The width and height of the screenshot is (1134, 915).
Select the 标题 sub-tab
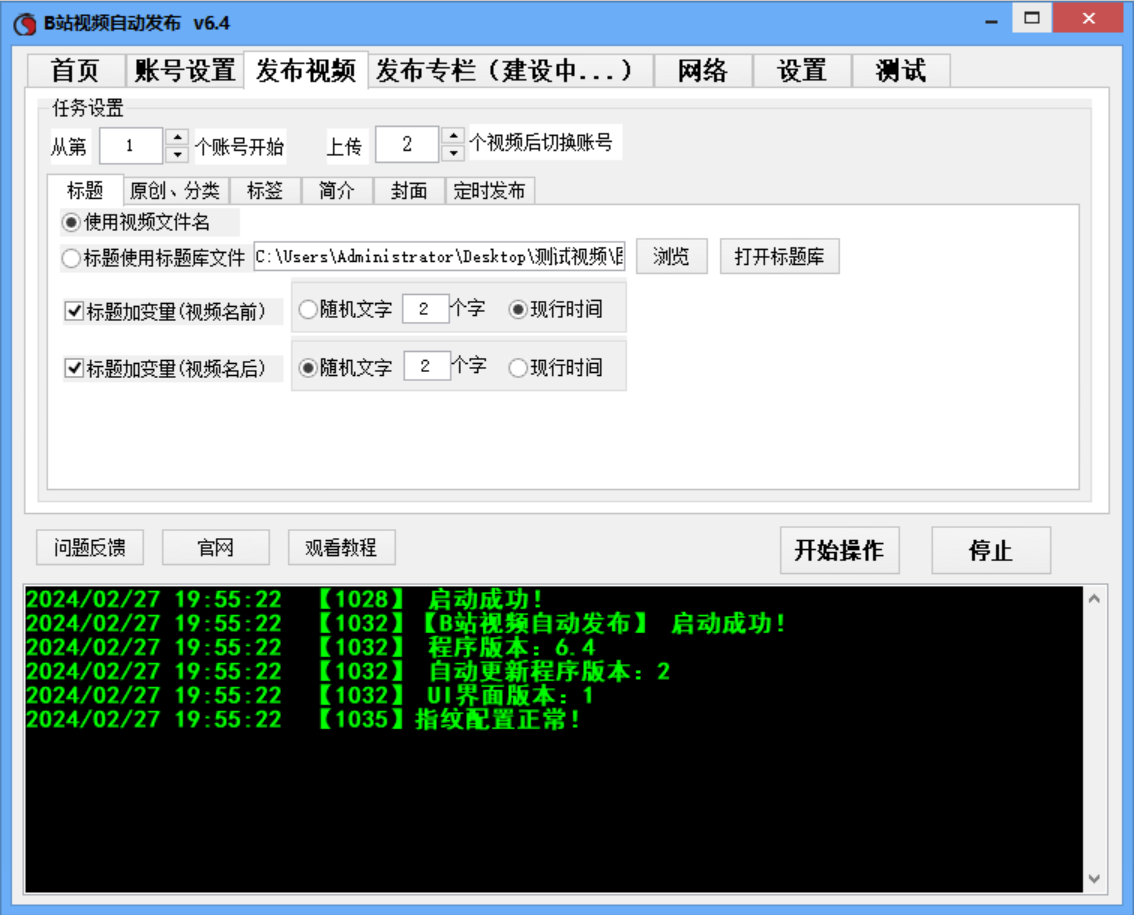(x=85, y=190)
